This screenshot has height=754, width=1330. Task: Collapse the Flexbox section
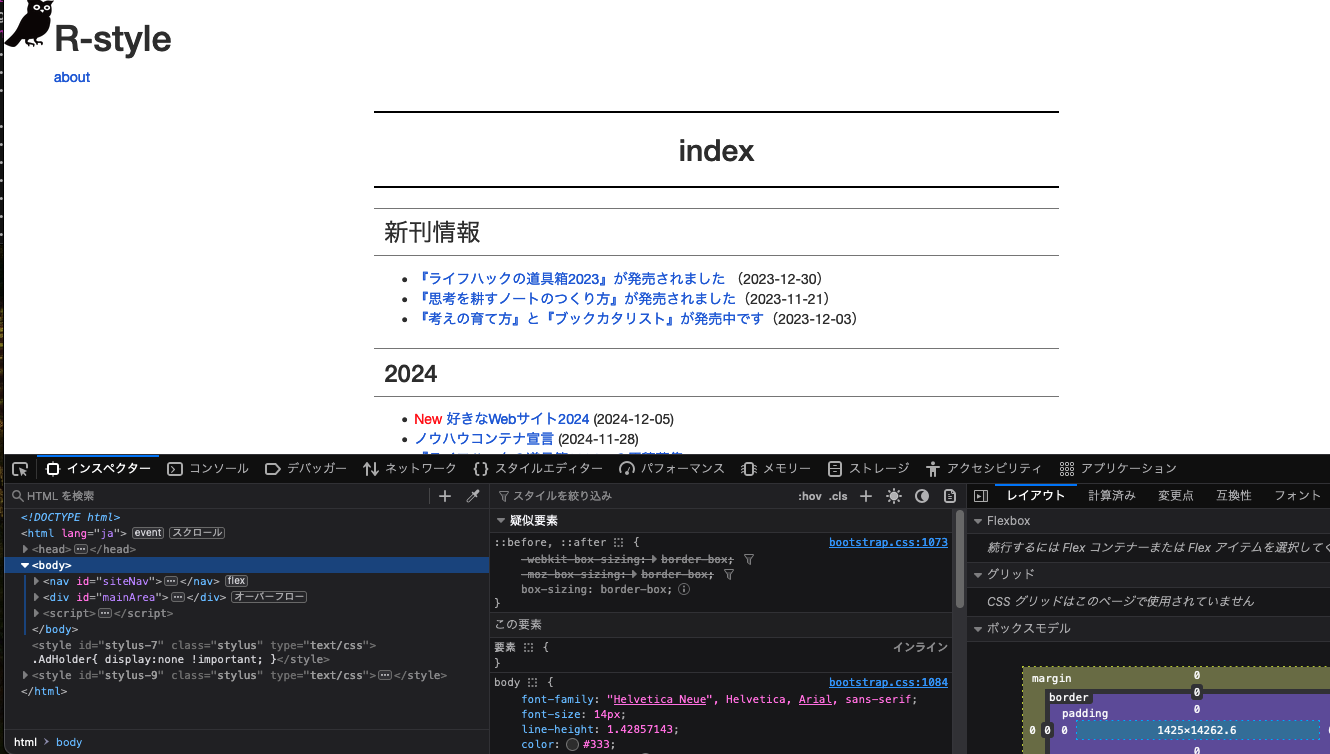[x=978, y=521]
